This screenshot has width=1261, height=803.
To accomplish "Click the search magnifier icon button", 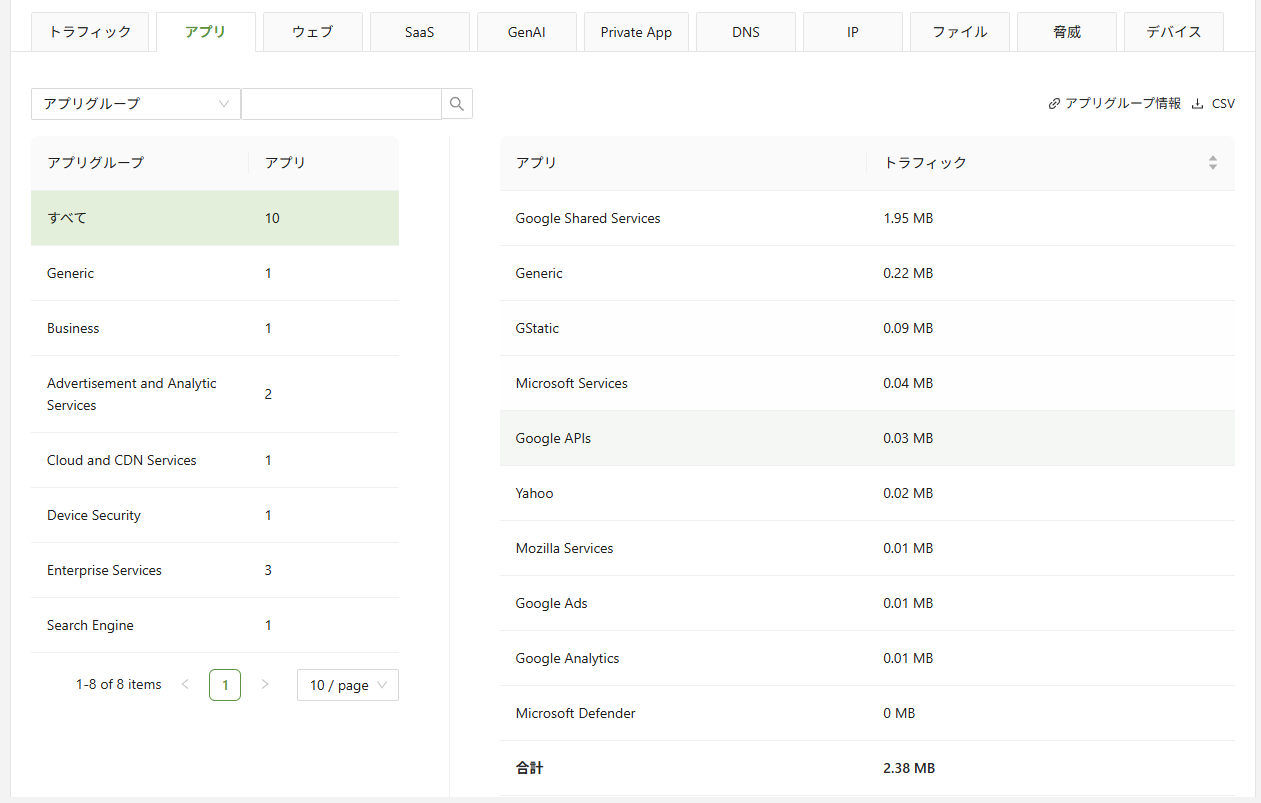I will (457, 104).
